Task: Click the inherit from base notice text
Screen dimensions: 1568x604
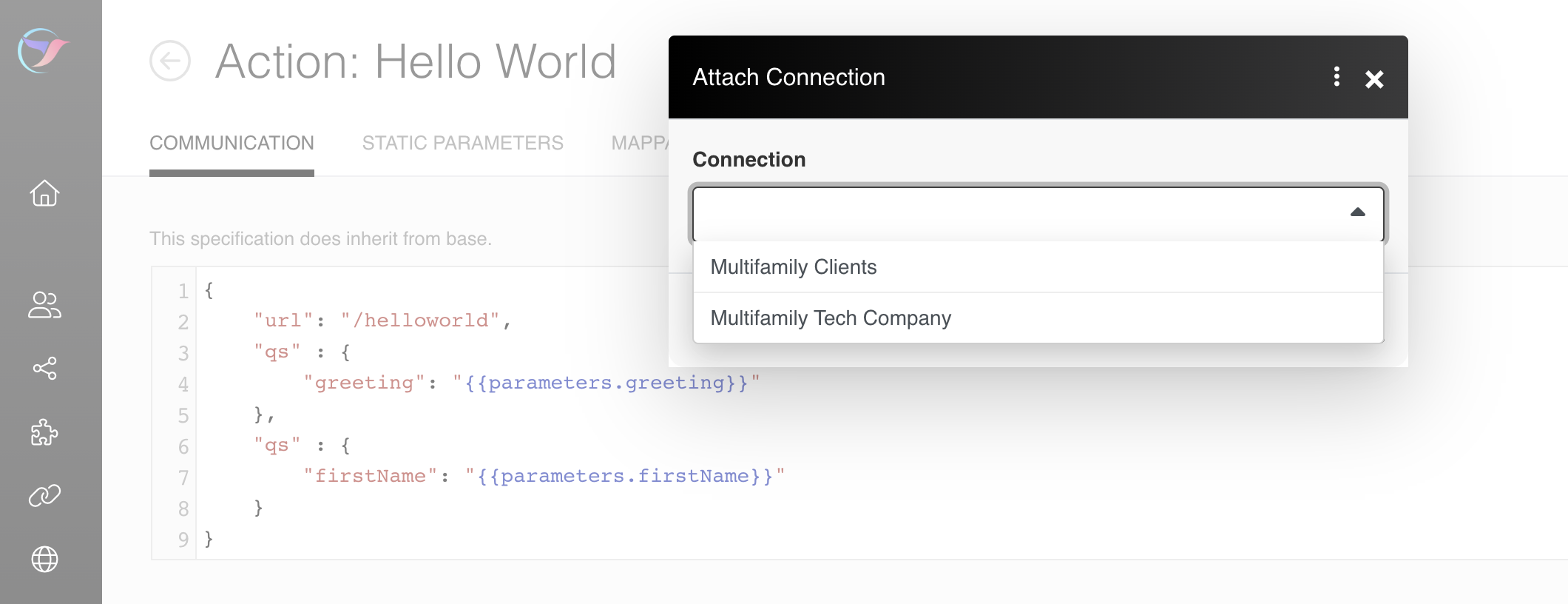Action: pos(320,239)
